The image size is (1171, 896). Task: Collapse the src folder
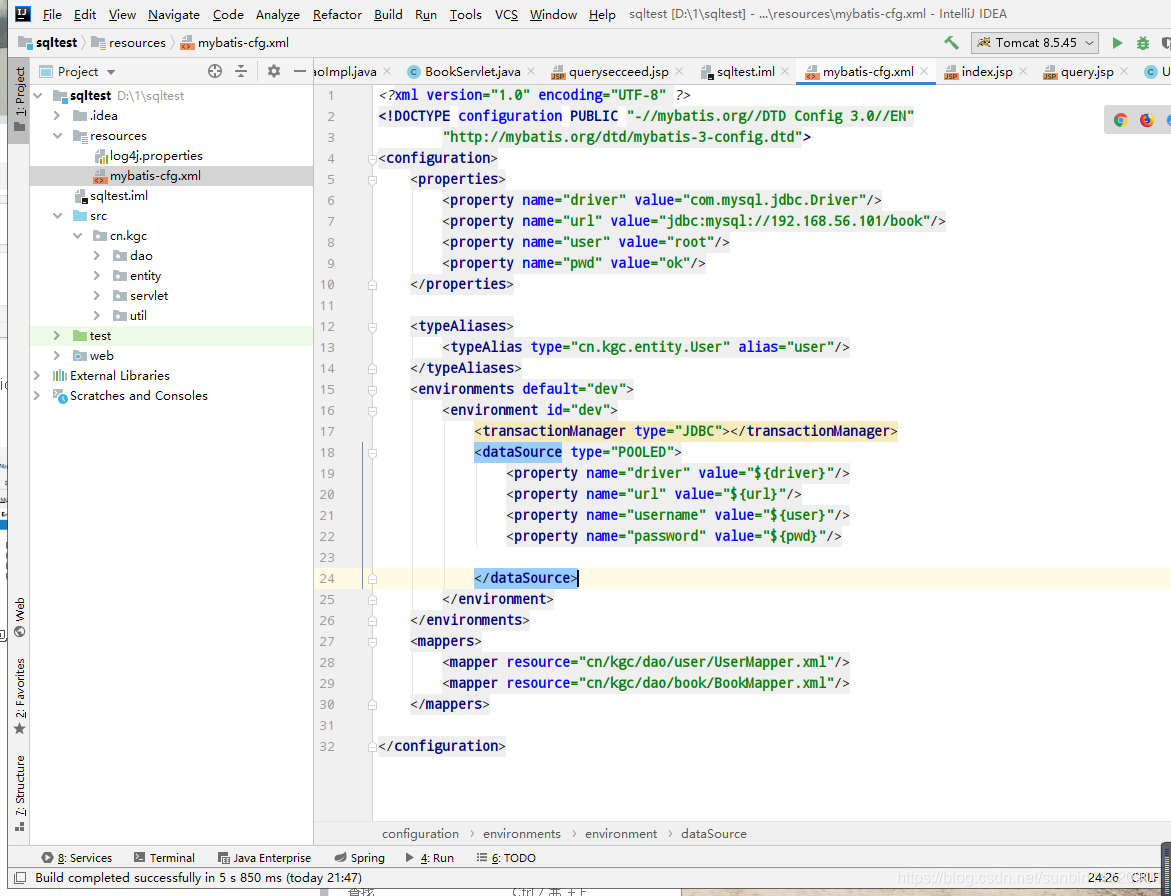tap(58, 216)
